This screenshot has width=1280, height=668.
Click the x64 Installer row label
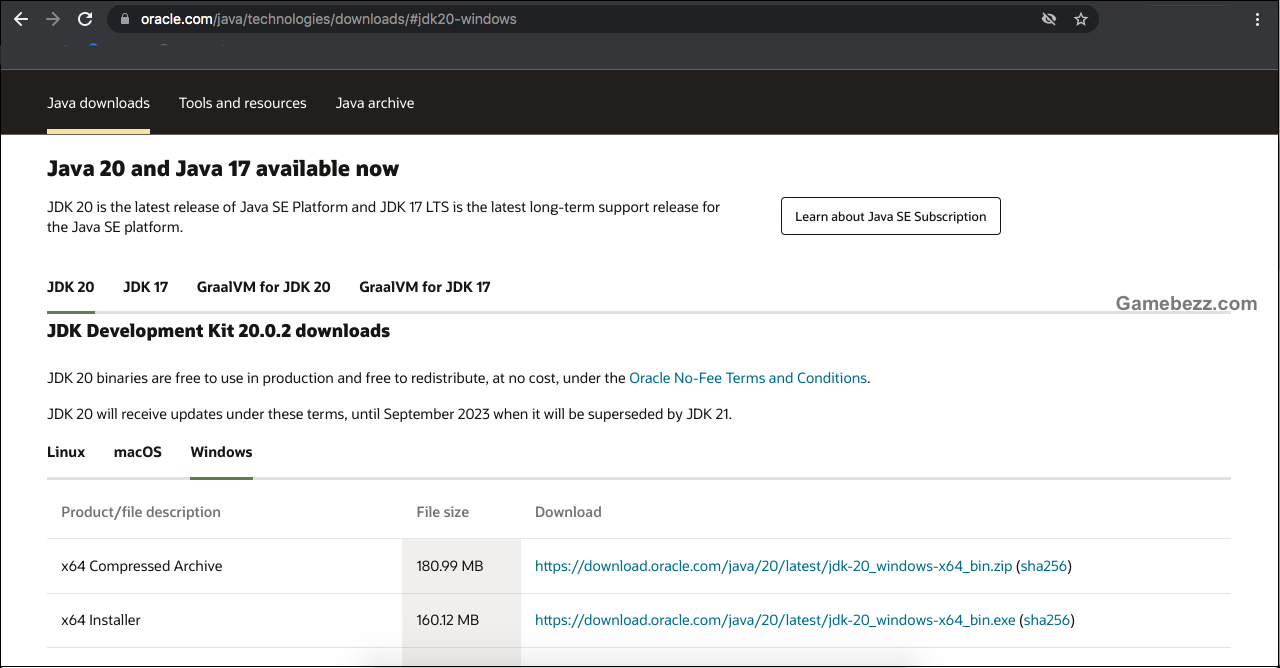(x=101, y=620)
